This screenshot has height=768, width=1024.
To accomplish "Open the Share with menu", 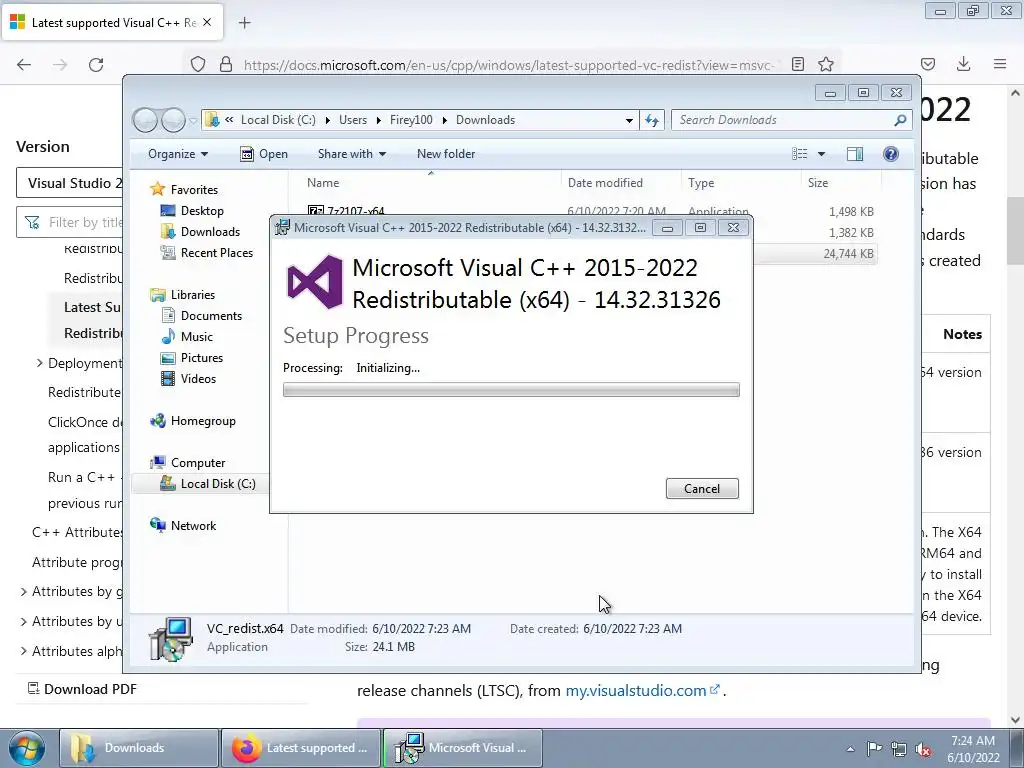I will click(351, 154).
